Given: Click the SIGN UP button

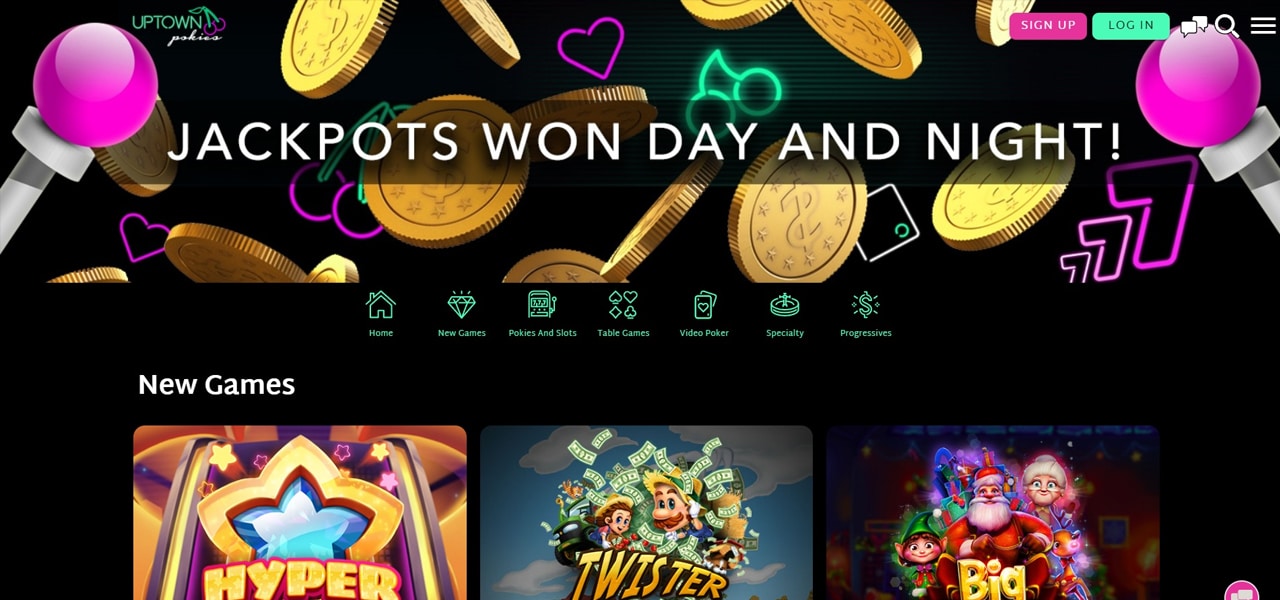Looking at the screenshot, I should tap(1048, 26).
